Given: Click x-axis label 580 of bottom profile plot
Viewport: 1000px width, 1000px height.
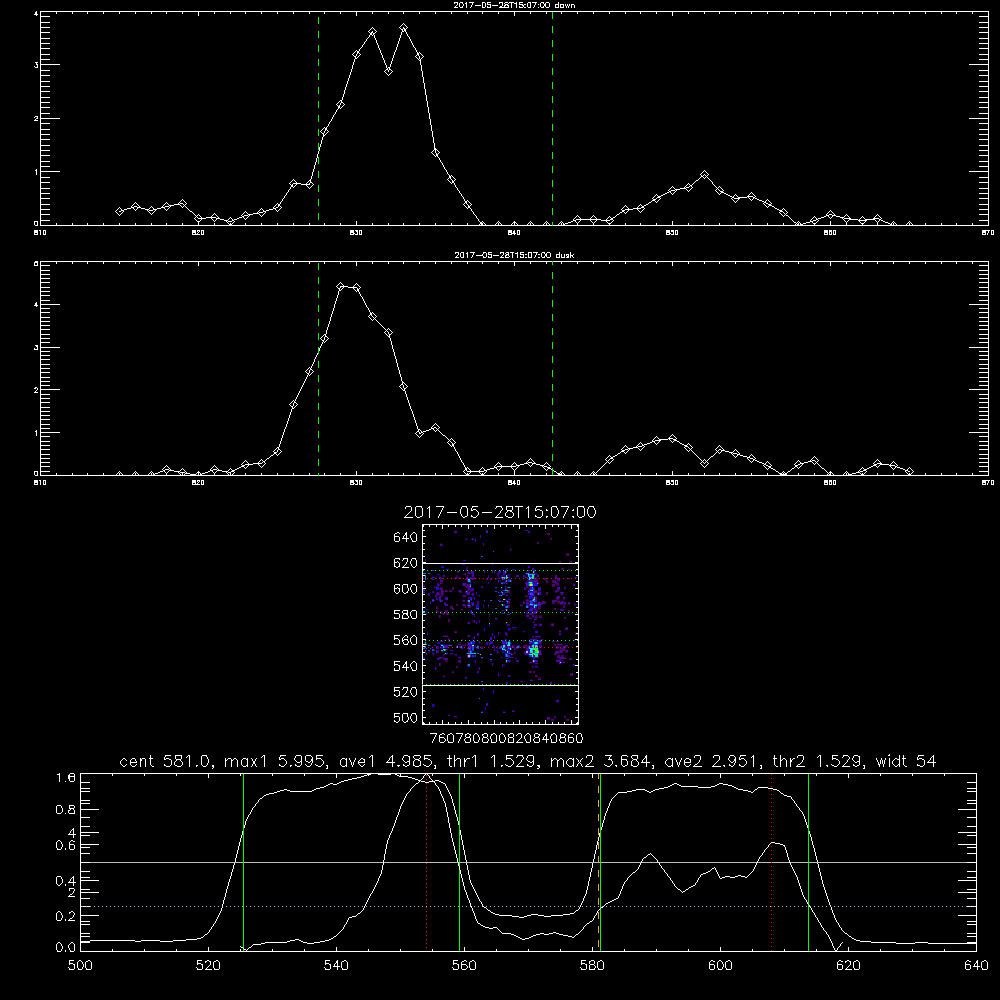Looking at the screenshot, I should 592,966.
